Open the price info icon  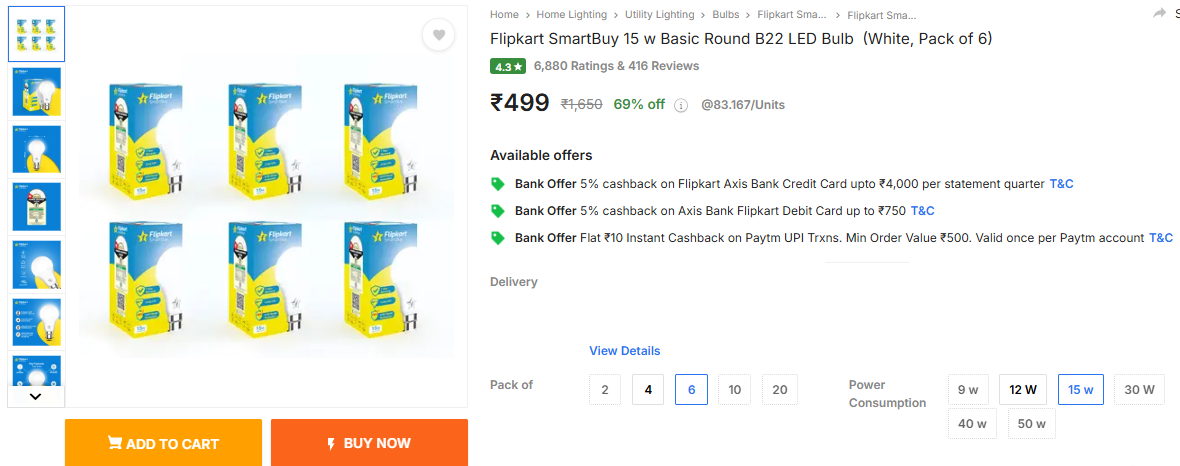click(x=681, y=105)
